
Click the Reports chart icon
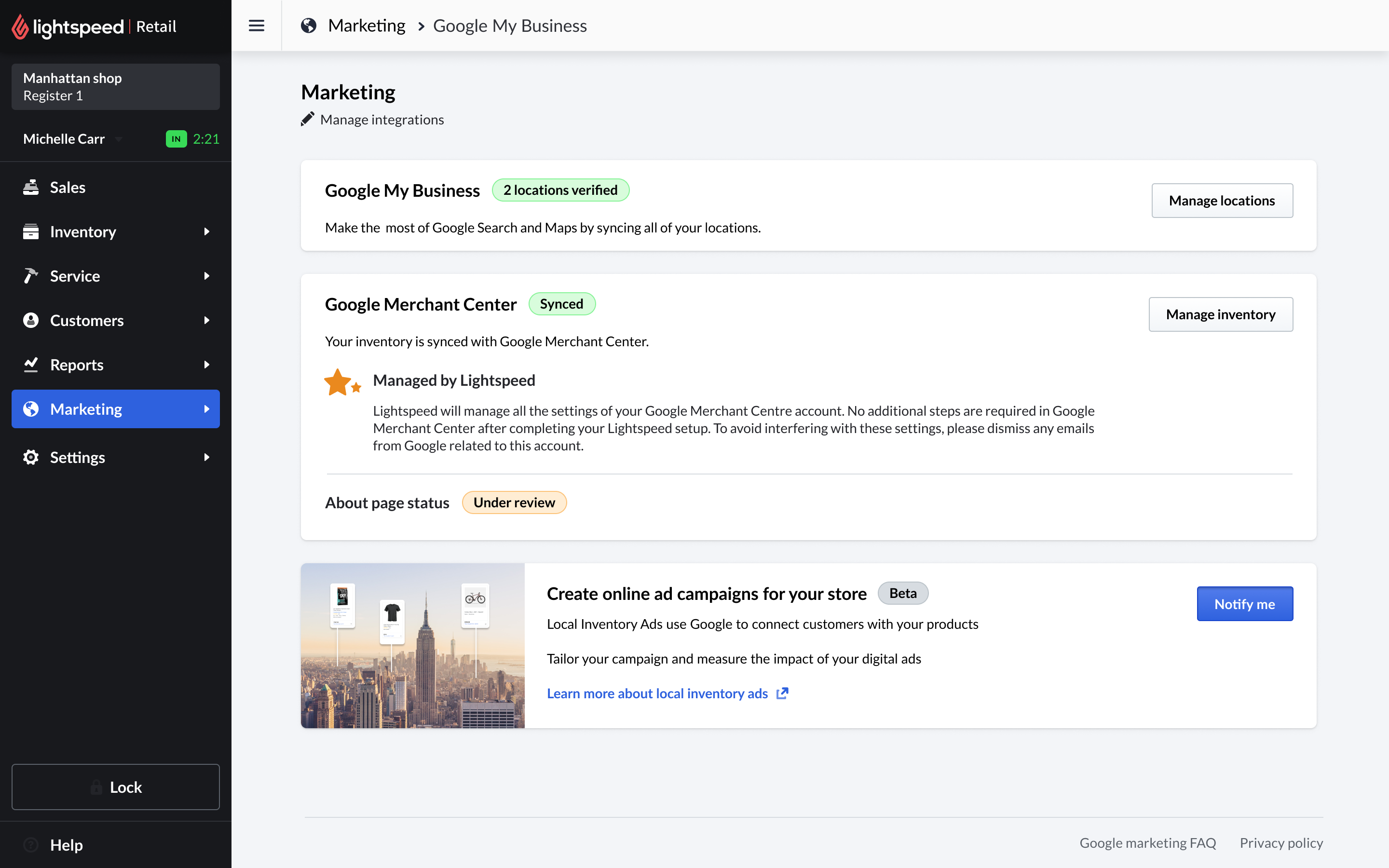31,365
